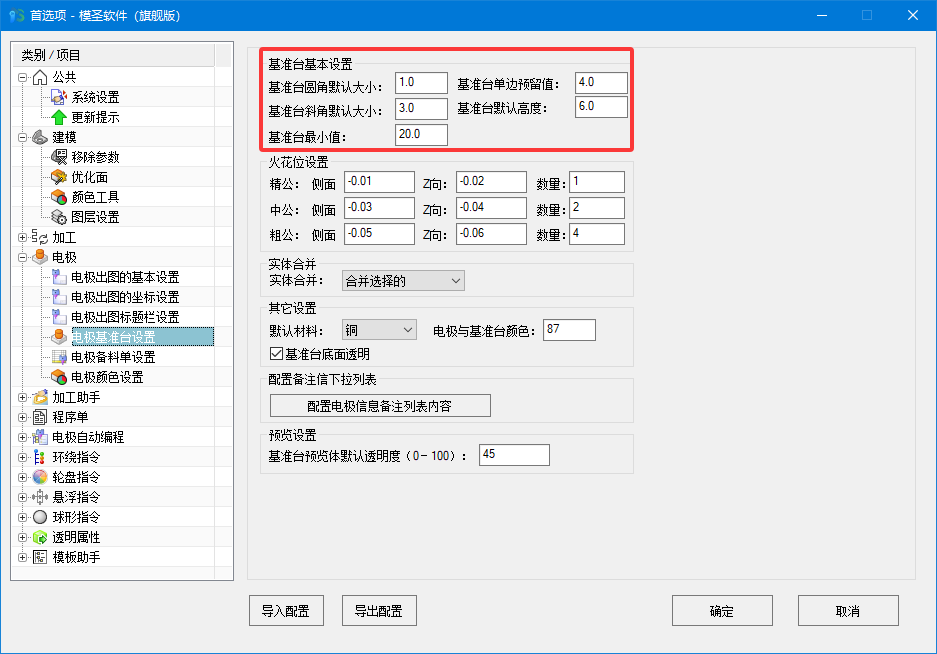Toggle the 基准台底面透明 checkbox
The image size is (937, 654).
coord(276,354)
